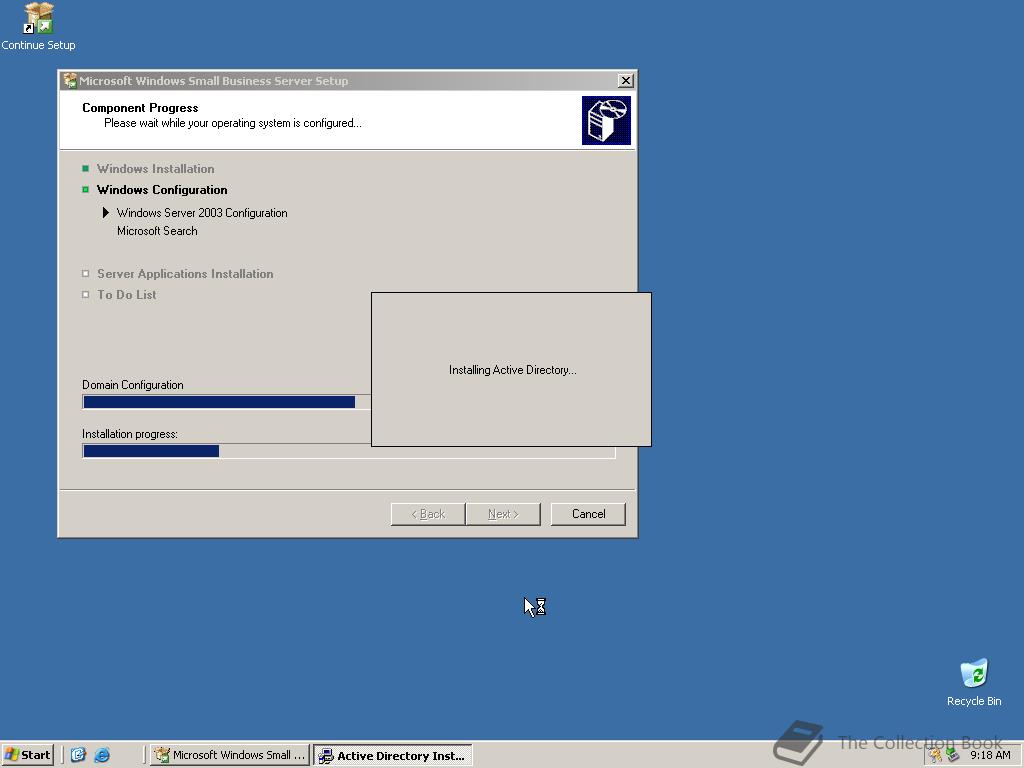
Task: Close the Small Business Server Setup window
Action: pyautogui.click(x=625, y=80)
